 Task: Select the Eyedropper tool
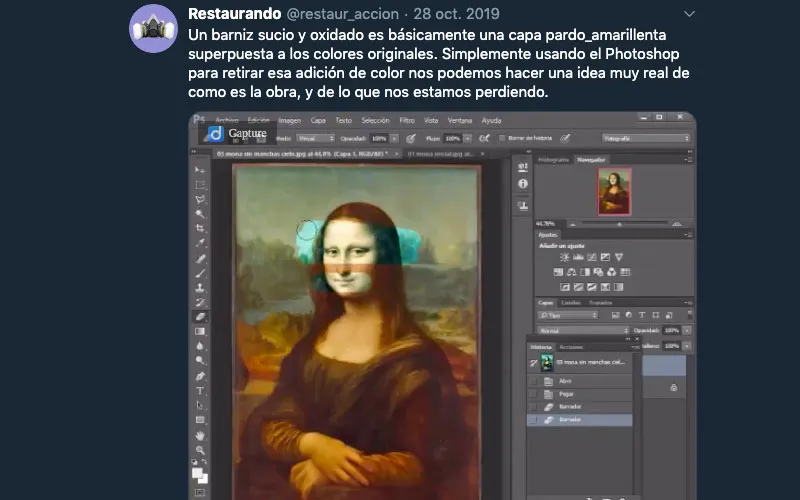click(200, 243)
